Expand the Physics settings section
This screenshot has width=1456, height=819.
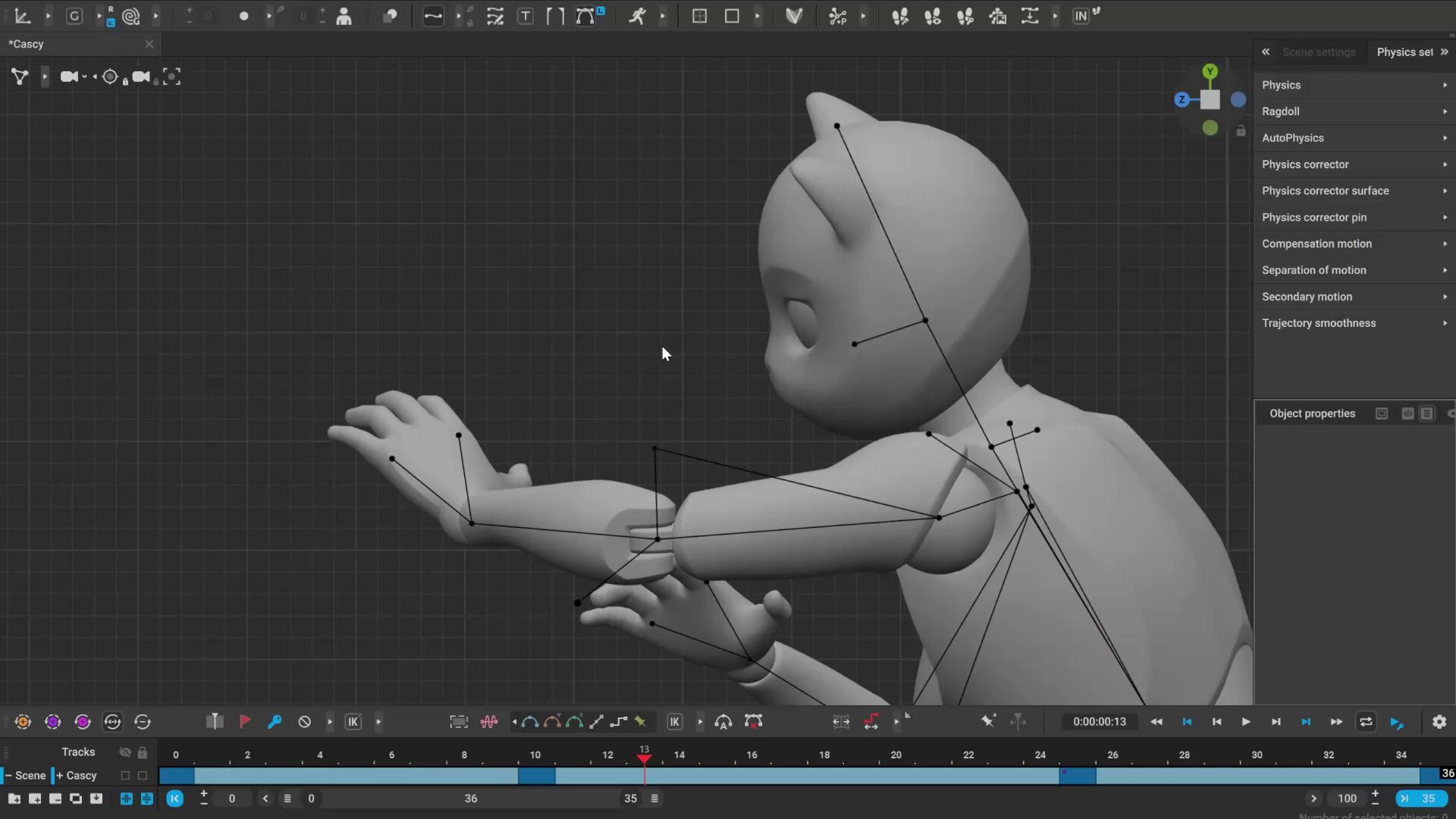pos(1354,85)
